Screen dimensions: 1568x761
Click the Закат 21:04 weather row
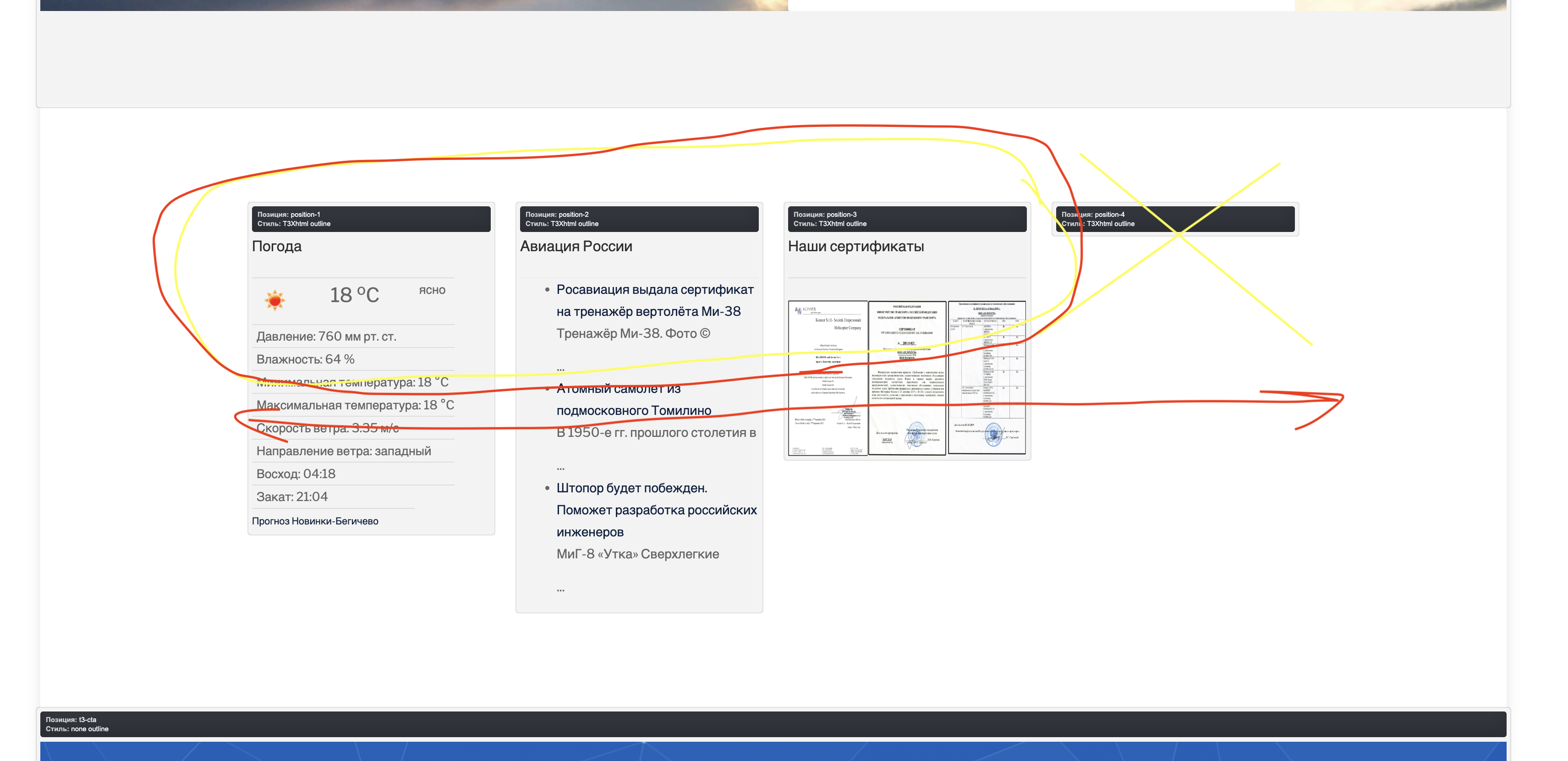coord(292,497)
